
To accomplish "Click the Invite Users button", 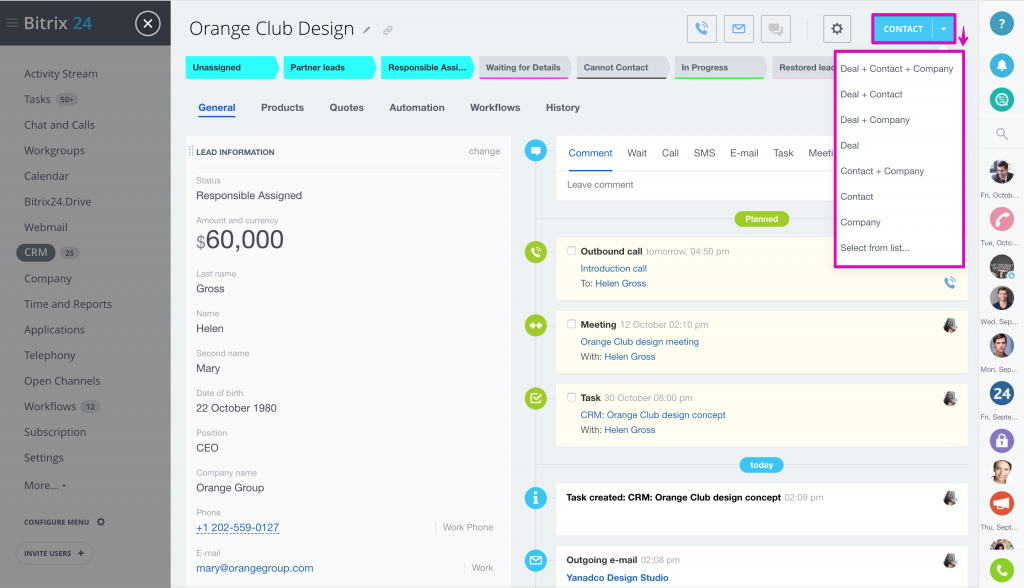I will [54, 553].
